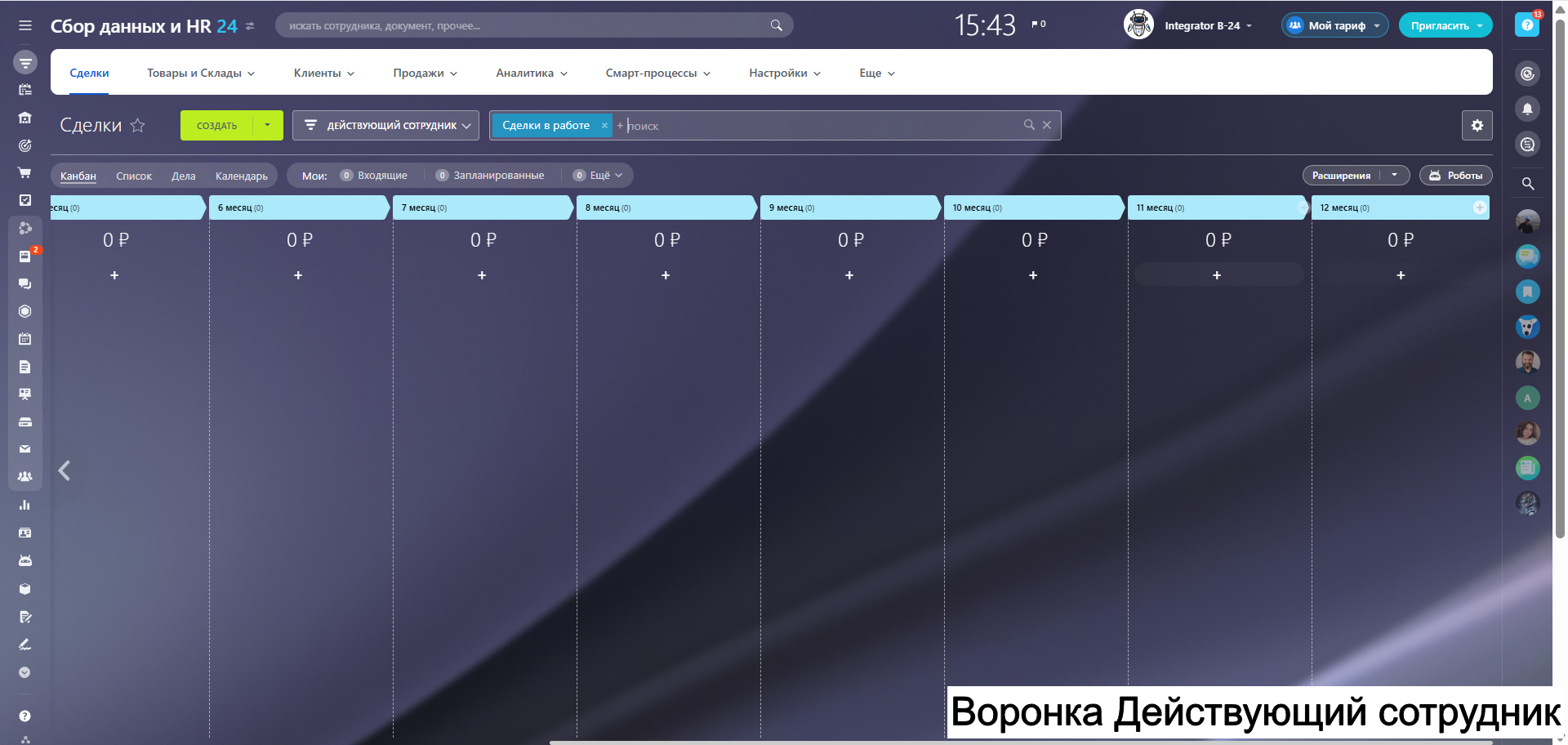Clear the deals filter with the X icon

(1047, 125)
